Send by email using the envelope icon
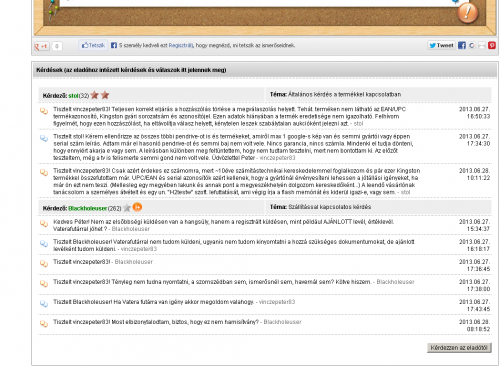 (482, 46)
